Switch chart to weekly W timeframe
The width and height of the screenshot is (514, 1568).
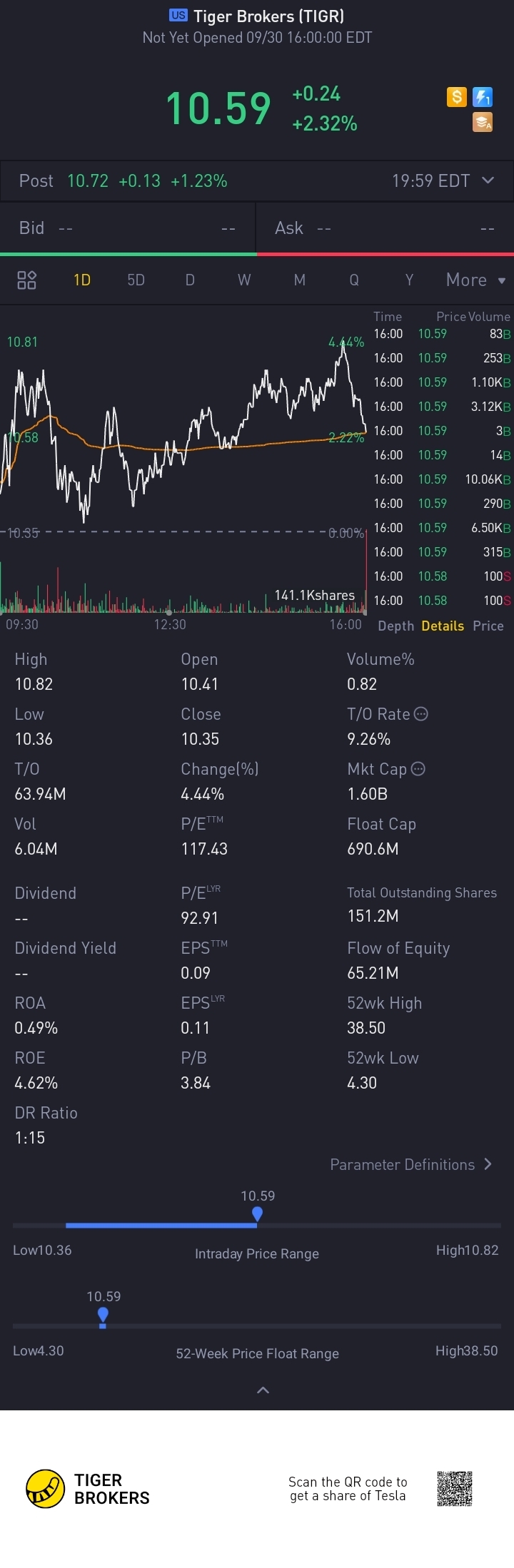tap(244, 280)
